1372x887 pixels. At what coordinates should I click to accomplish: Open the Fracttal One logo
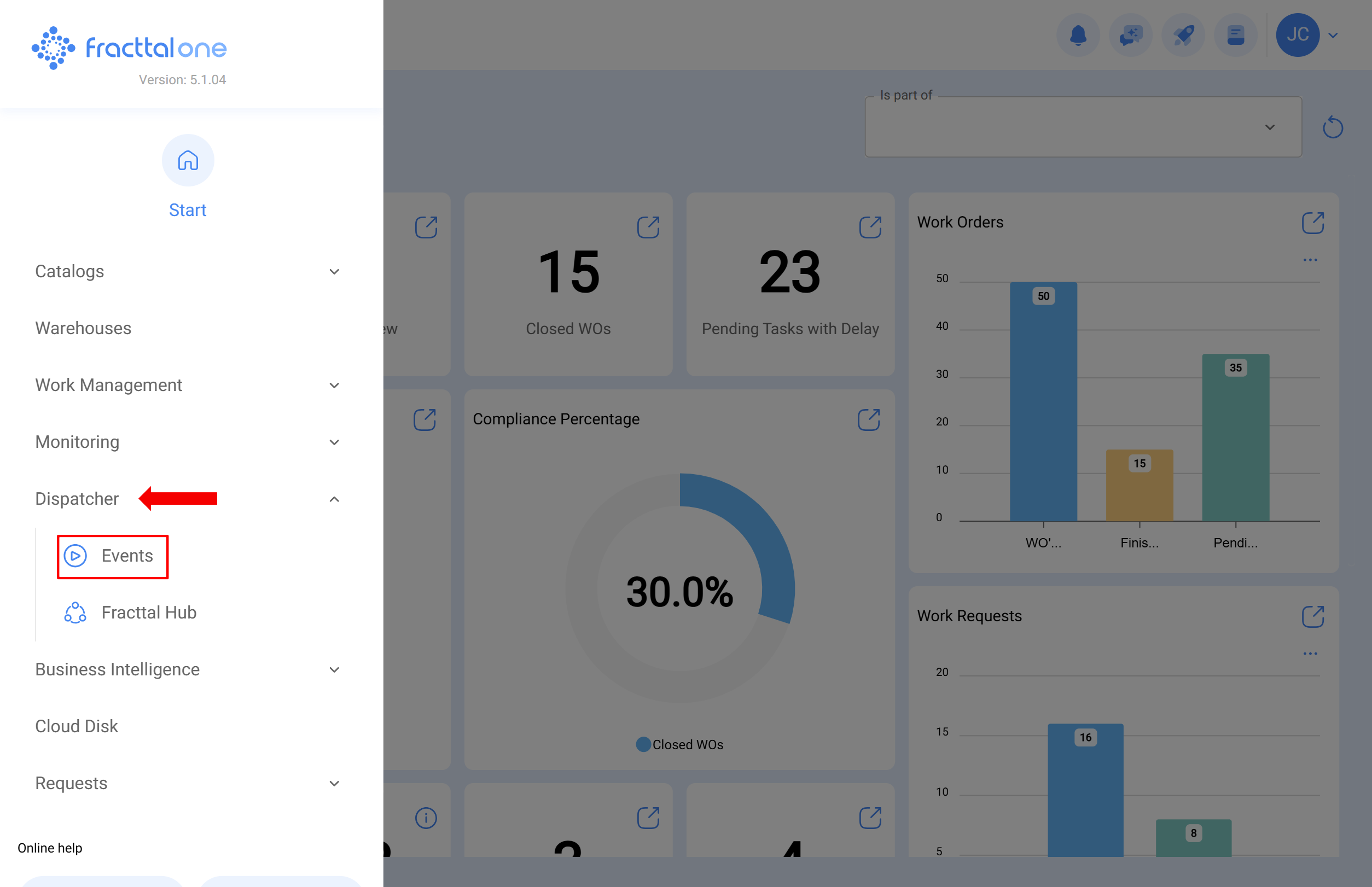click(128, 48)
